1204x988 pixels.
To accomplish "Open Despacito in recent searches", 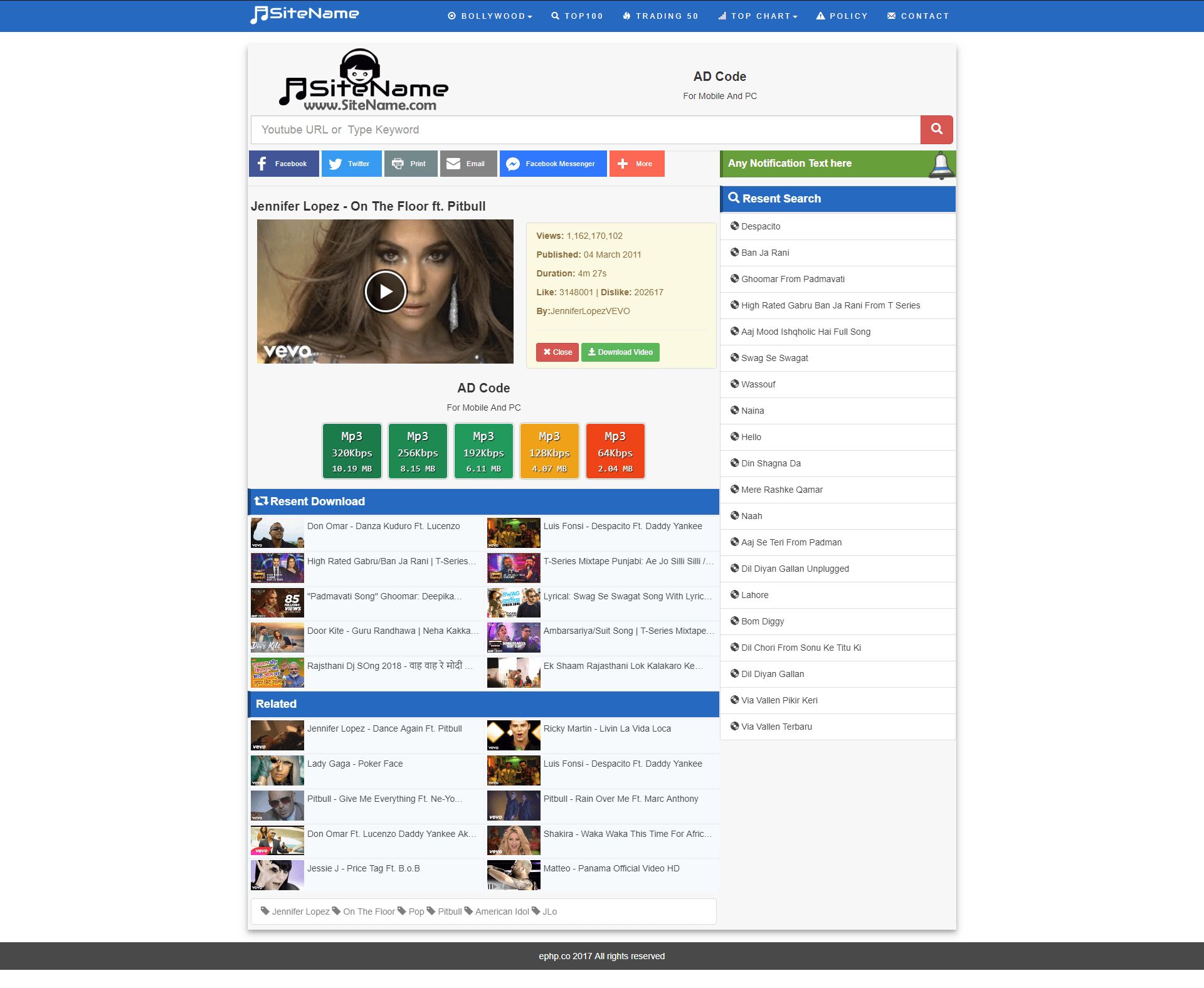I will tap(760, 226).
